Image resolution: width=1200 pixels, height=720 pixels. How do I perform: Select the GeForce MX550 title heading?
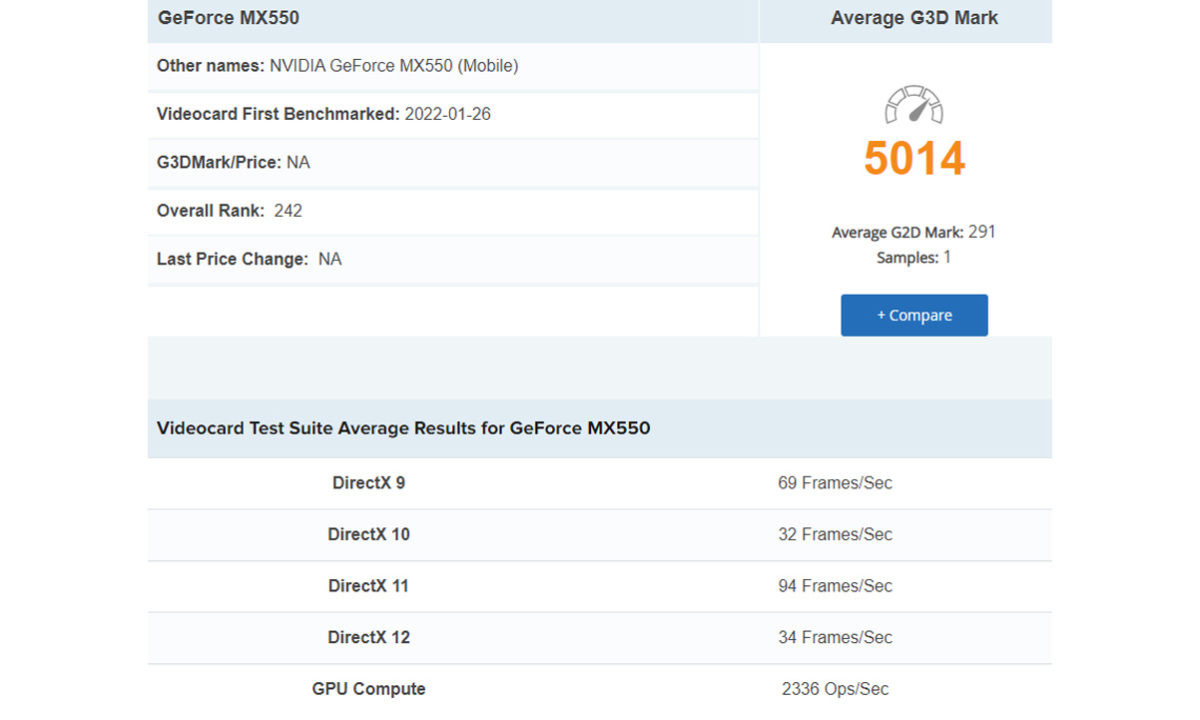pyautogui.click(x=228, y=18)
